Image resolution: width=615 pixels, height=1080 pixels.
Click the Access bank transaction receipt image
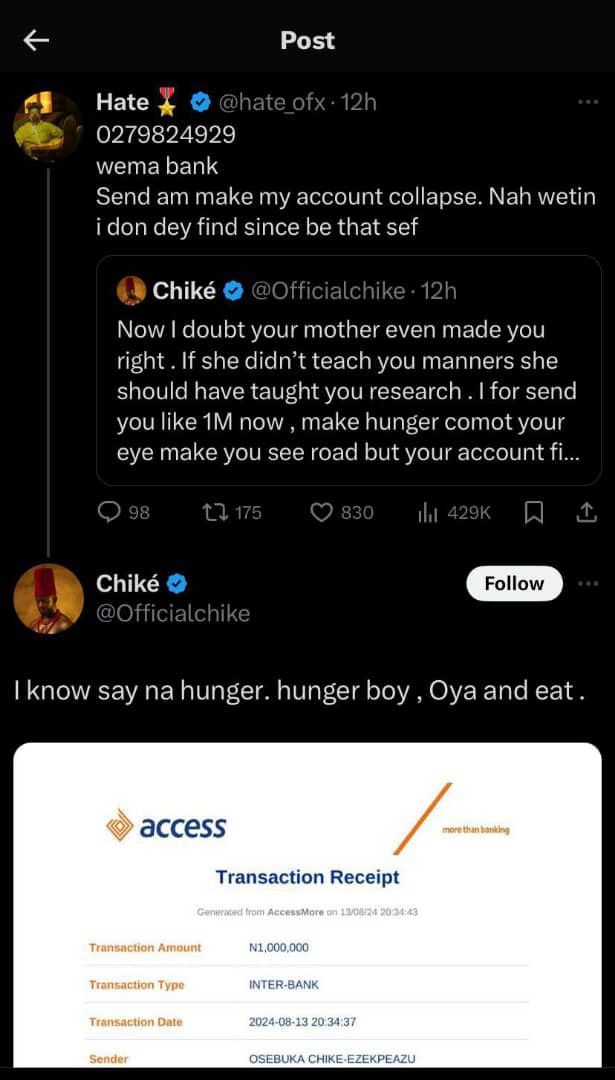tap(307, 910)
